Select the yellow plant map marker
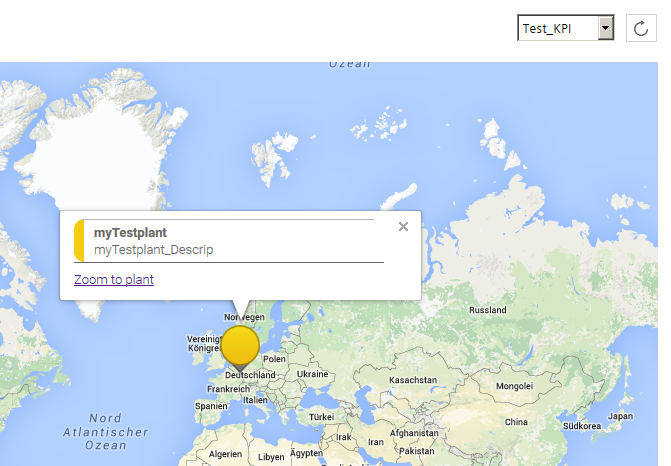The height and width of the screenshot is (466, 671). [x=240, y=347]
